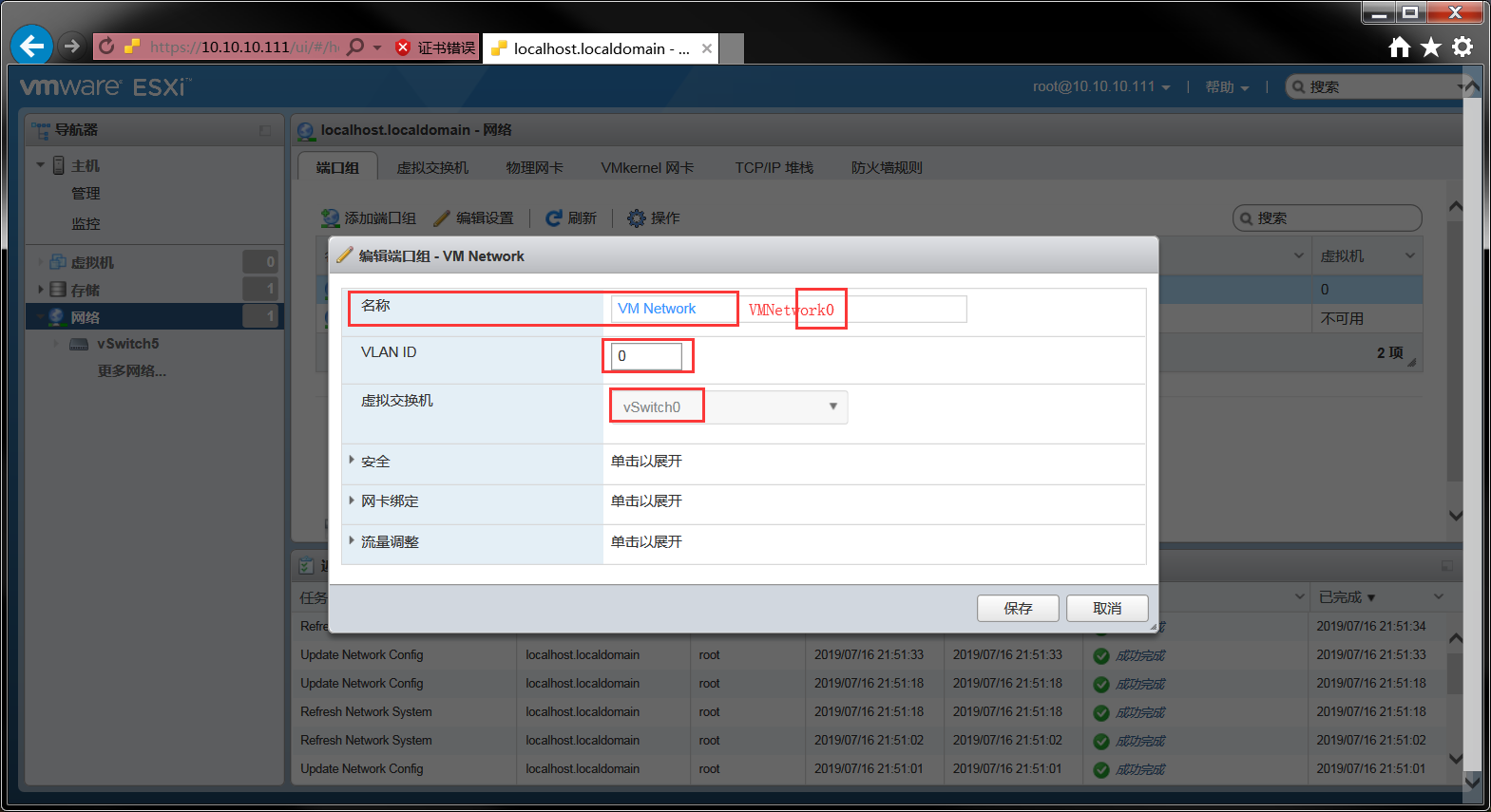
Task: Click success status icon for 21:51:33 task
Action: [1101, 655]
